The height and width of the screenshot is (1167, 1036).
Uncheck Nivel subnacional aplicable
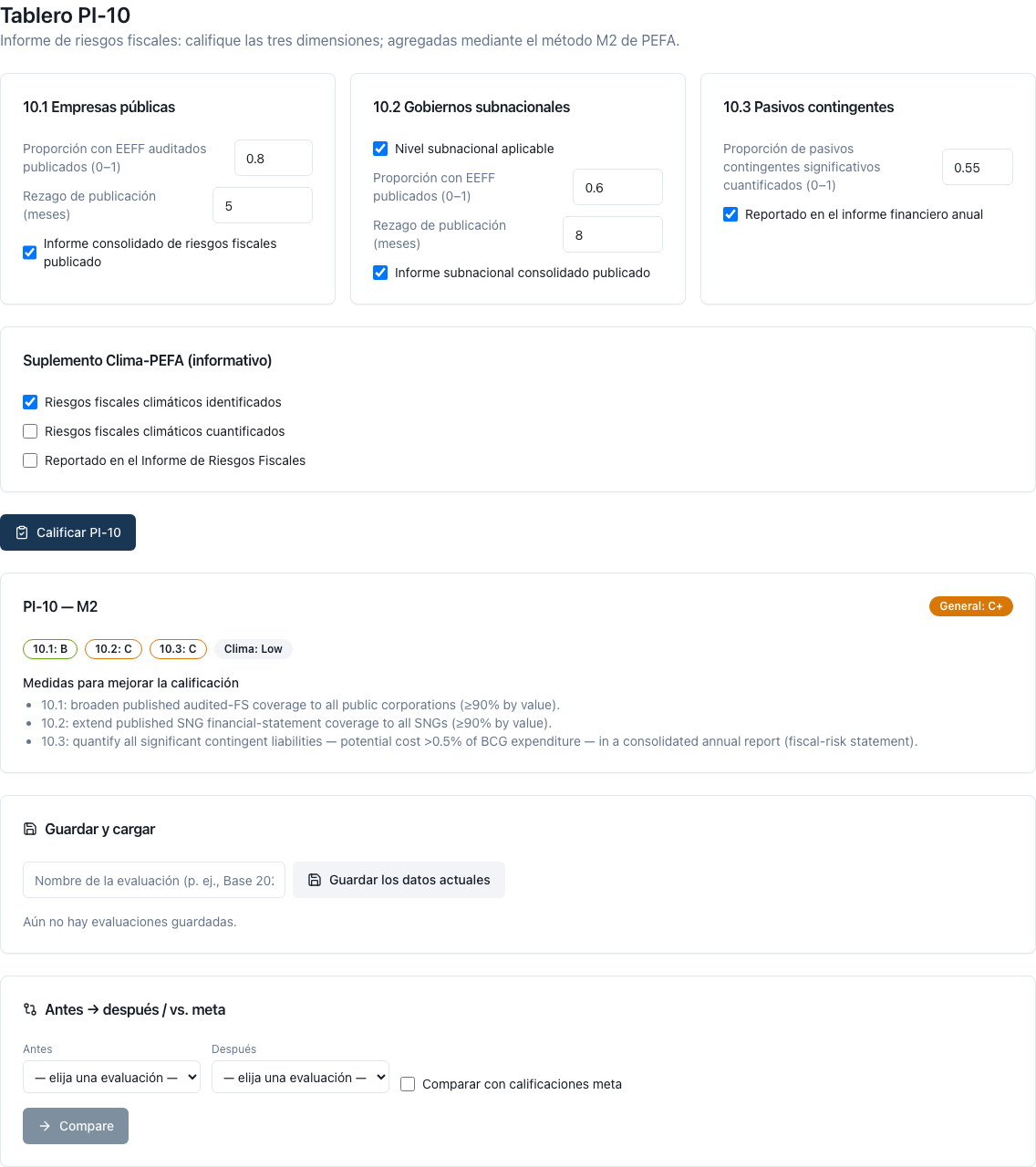(x=380, y=149)
